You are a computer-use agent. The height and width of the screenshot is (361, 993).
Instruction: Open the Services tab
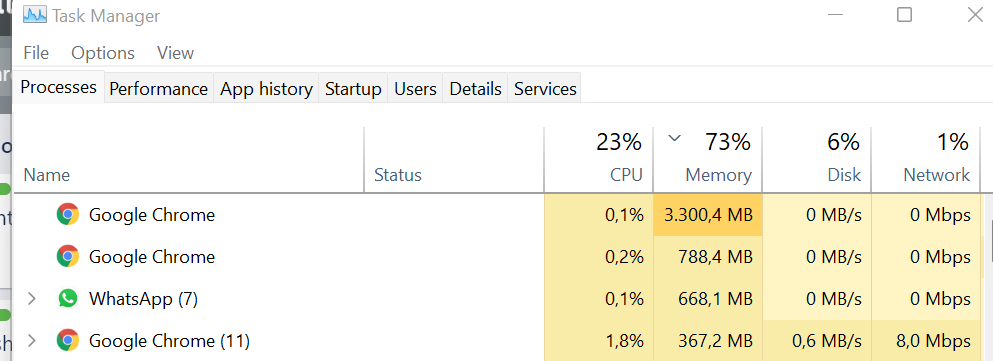[545, 89]
